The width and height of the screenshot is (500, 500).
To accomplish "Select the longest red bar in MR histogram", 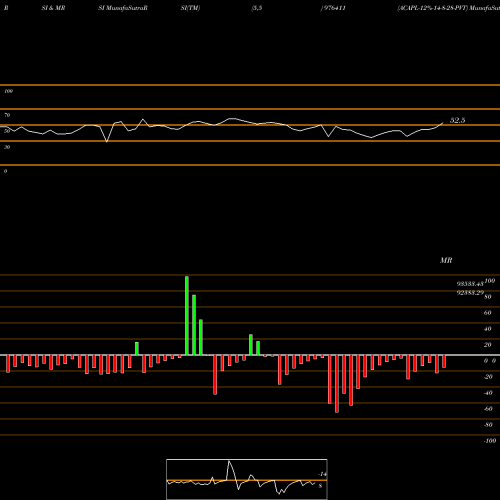I will [337, 384].
